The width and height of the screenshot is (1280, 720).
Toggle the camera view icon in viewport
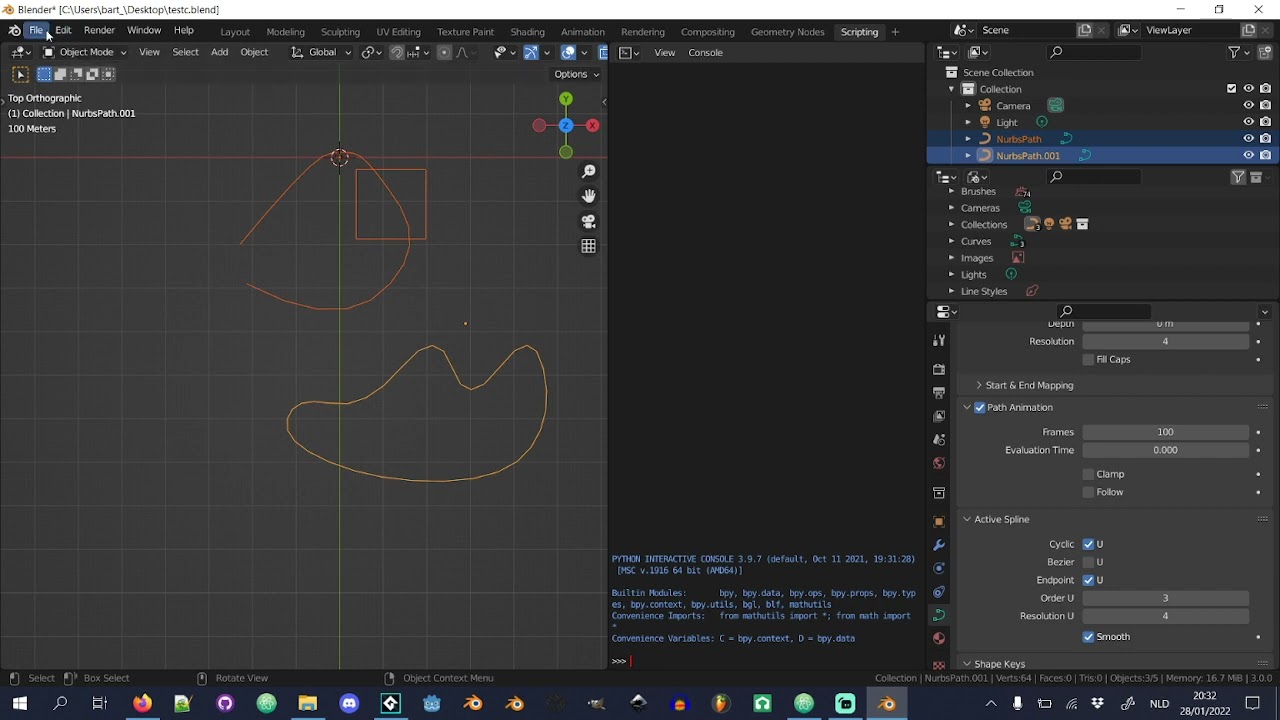coord(589,221)
